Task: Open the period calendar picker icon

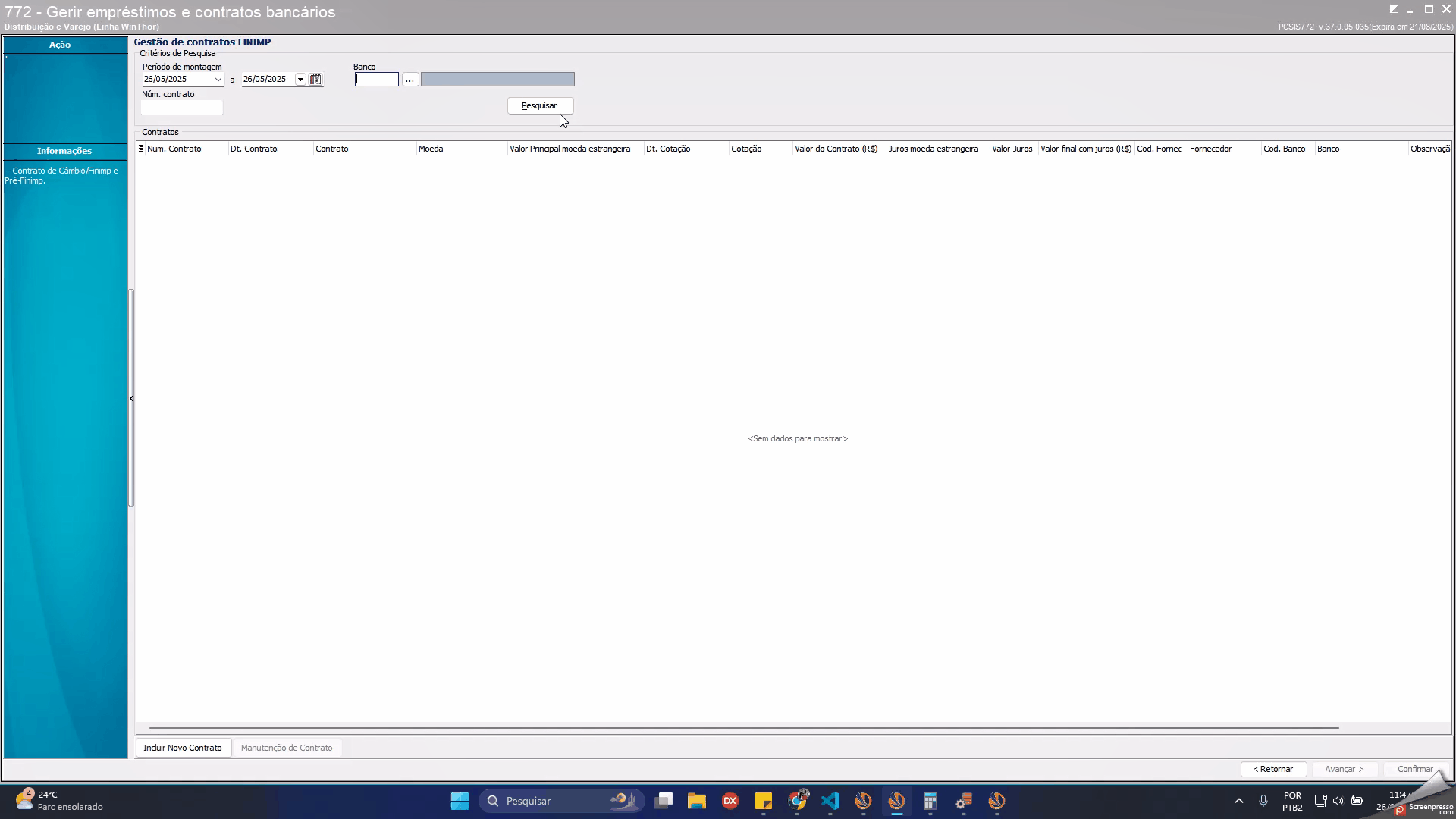Action: (x=315, y=80)
